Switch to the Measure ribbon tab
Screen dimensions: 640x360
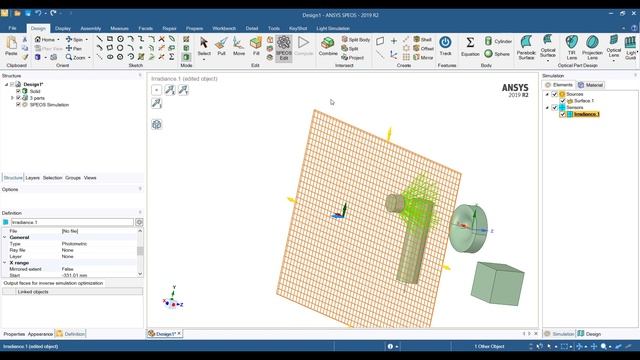click(x=120, y=28)
